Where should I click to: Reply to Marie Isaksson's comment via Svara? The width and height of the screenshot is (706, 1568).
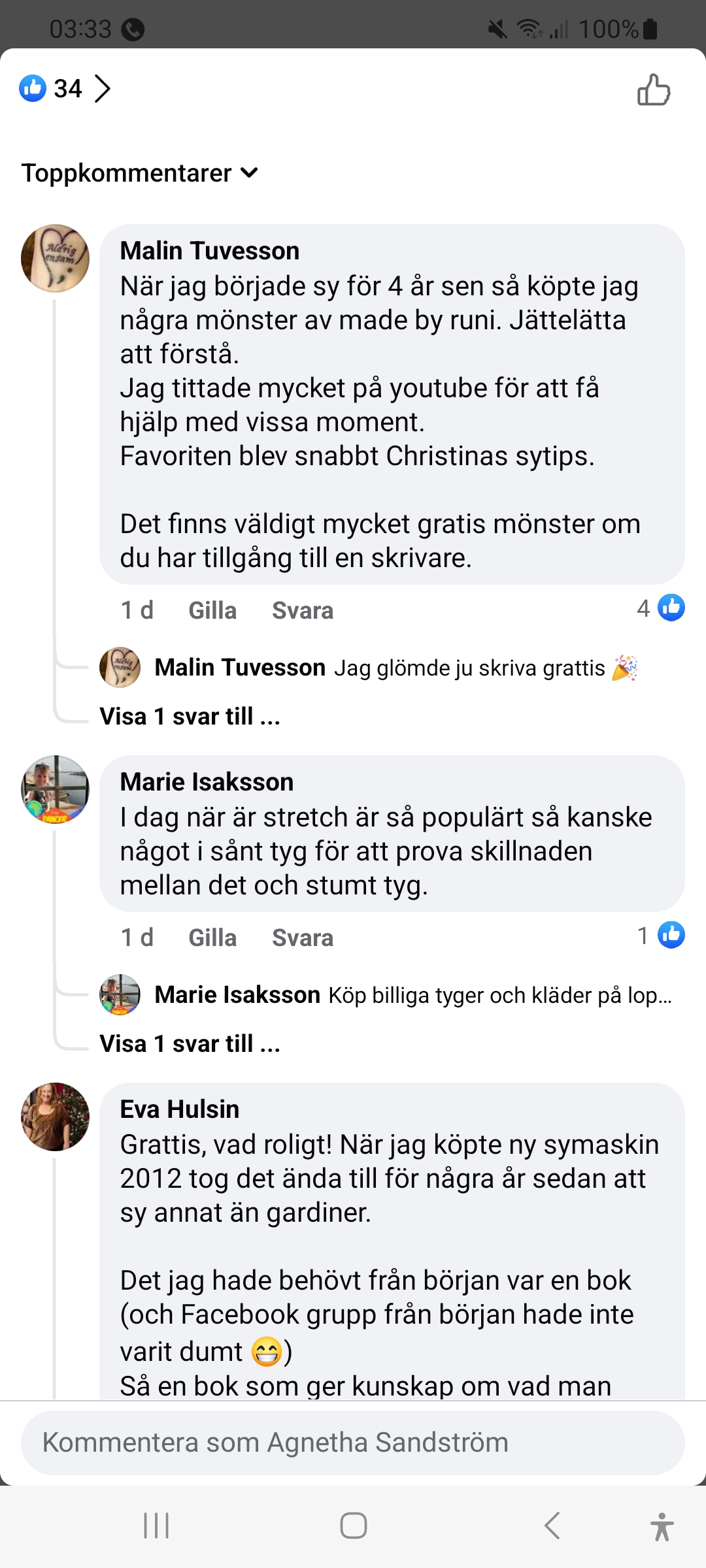303,938
